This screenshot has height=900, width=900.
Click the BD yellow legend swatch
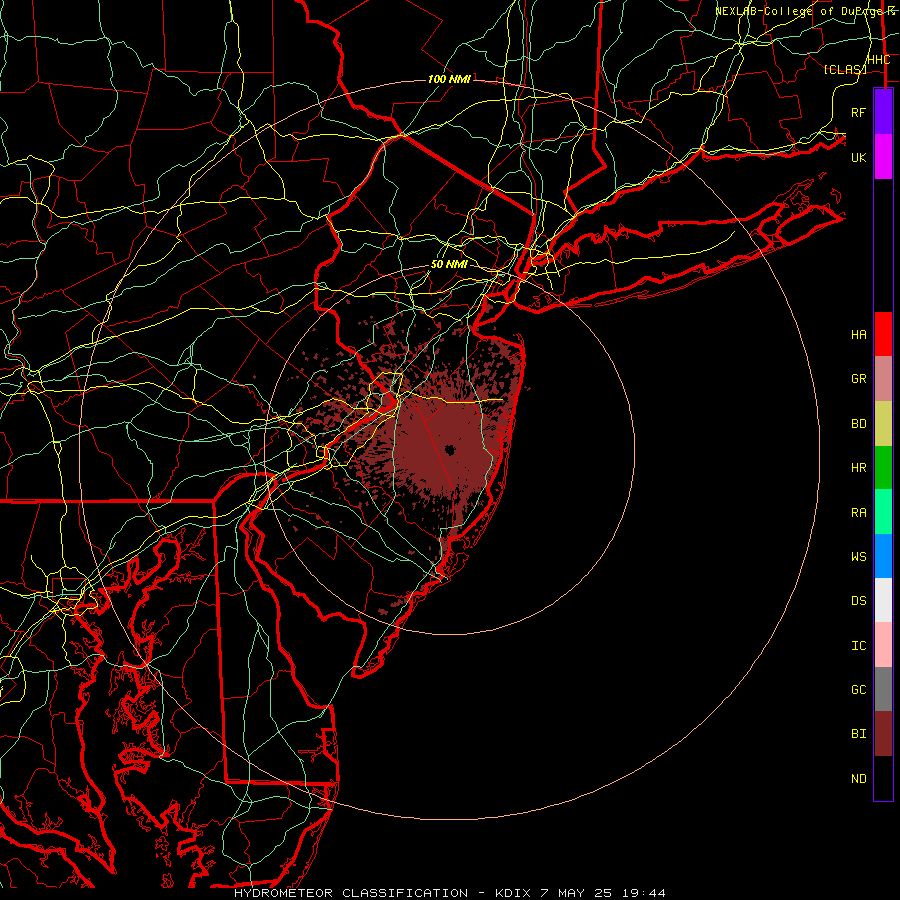click(883, 424)
